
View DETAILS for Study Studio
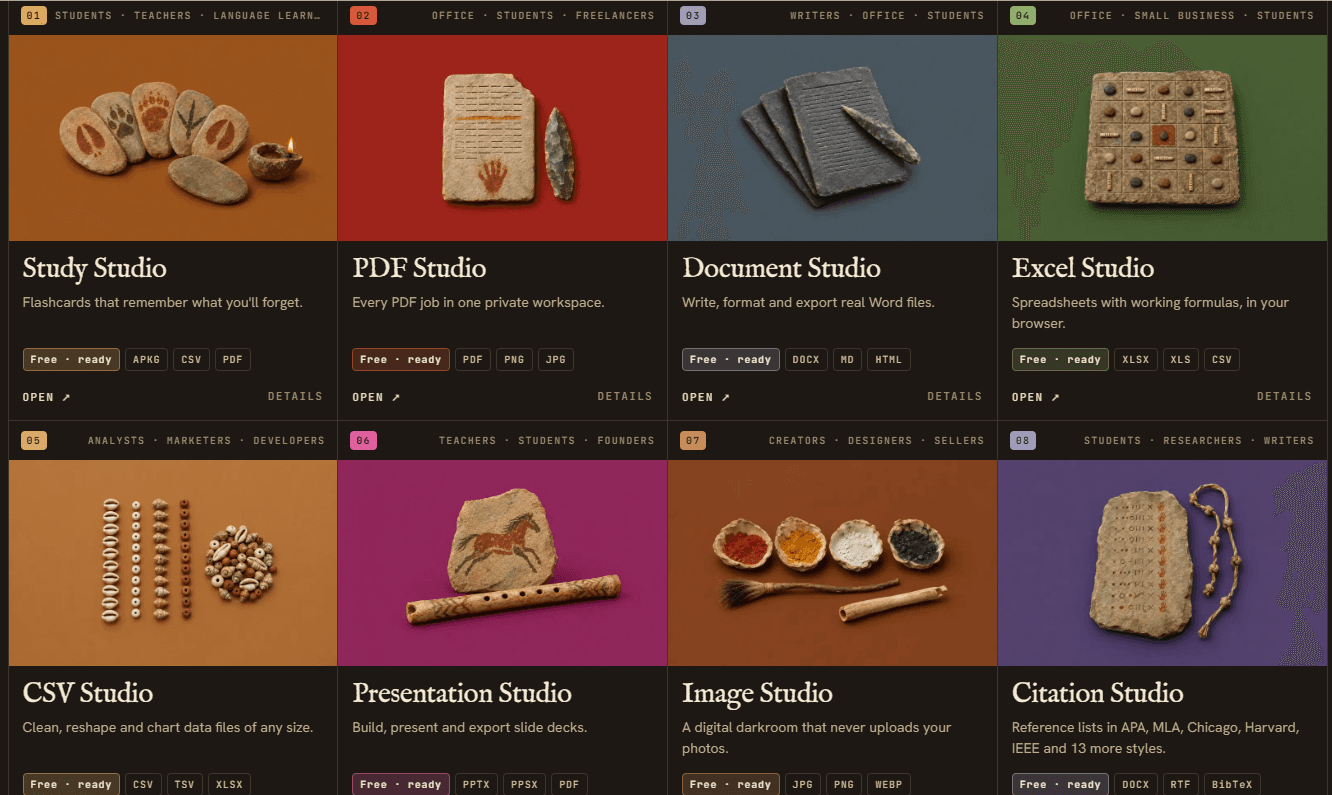click(295, 397)
